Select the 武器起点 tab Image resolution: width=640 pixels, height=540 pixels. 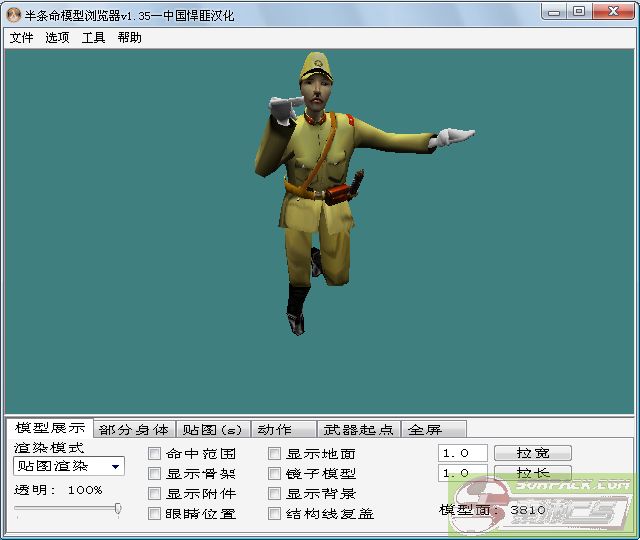click(358, 430)
